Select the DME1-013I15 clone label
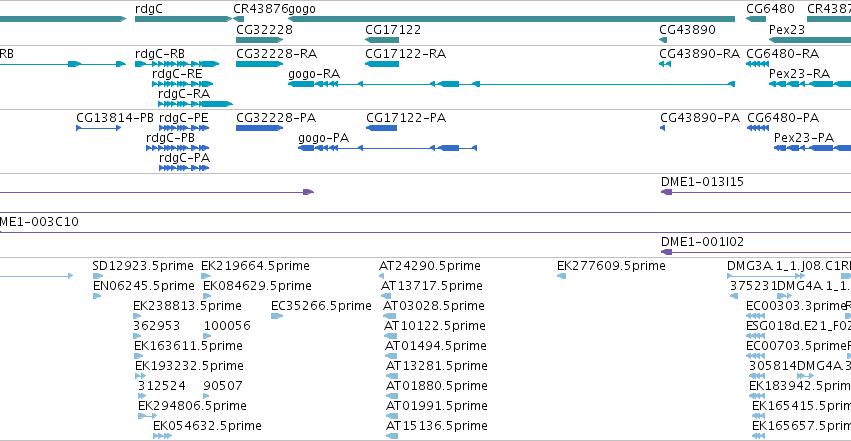The width and height of the screenshot is (851, 441). click(x=702, y=182)
